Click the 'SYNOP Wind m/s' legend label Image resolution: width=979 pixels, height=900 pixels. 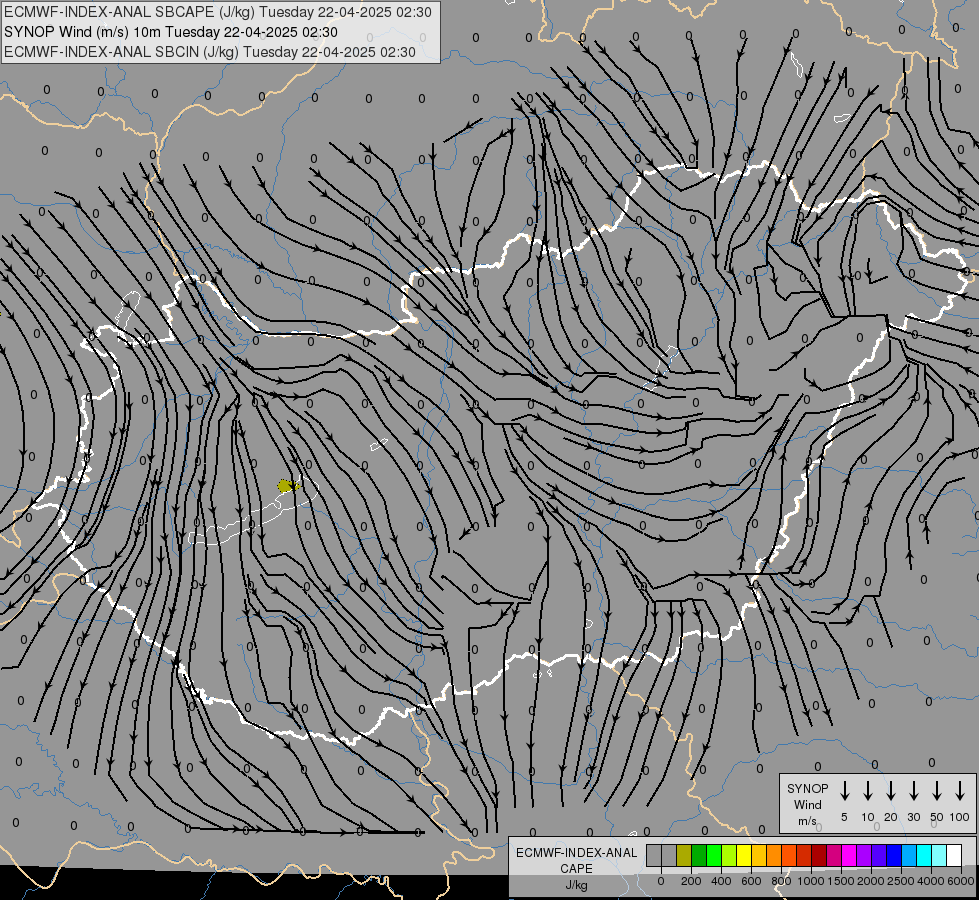click(x=807, y=804)
